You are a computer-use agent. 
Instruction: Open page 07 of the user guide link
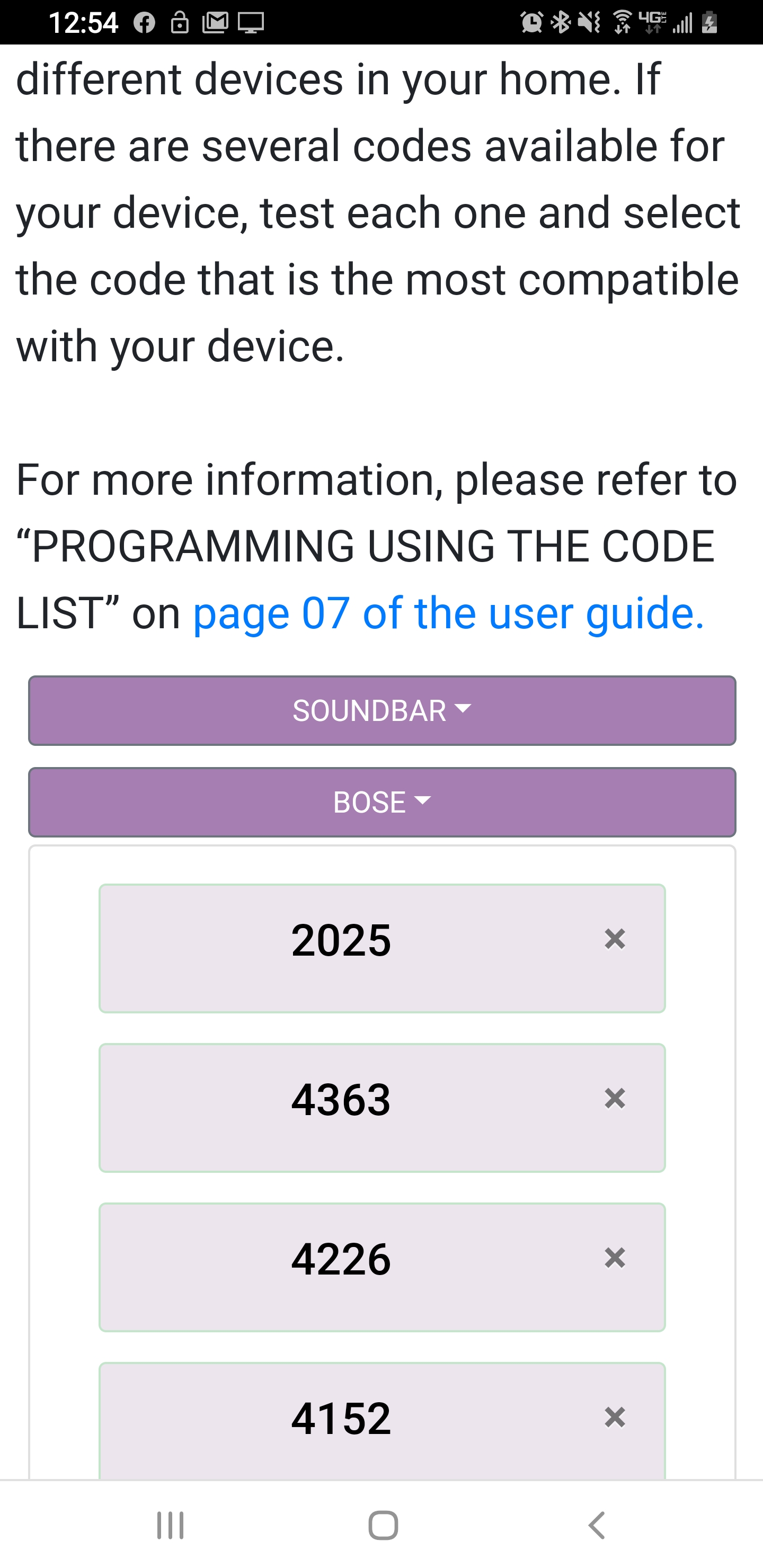coord(448,612)
